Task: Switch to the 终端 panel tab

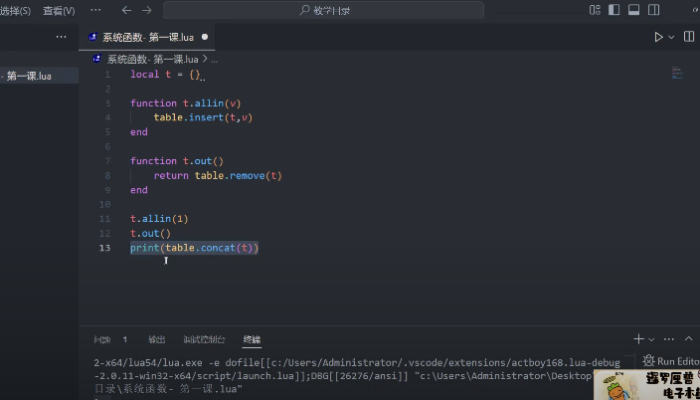Action: [251, 340]
